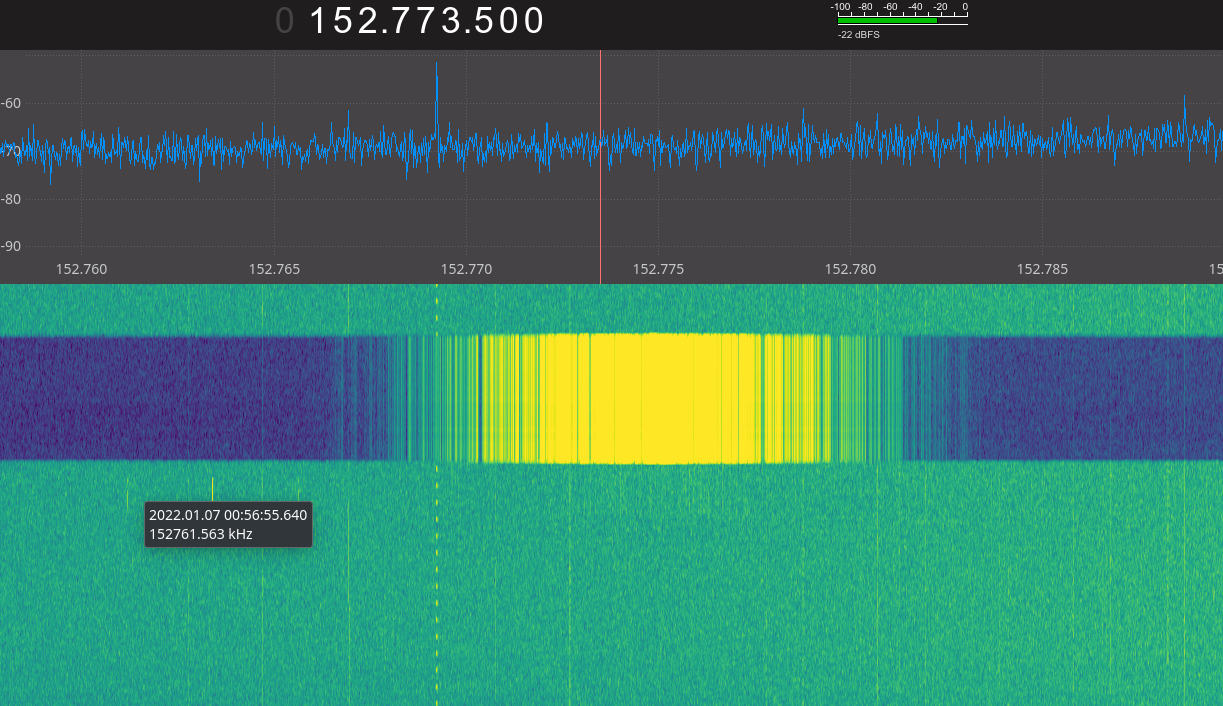This screenshot has width=1223, height=706.
Task: Click the -90 dB axis label
Action: 11,246
